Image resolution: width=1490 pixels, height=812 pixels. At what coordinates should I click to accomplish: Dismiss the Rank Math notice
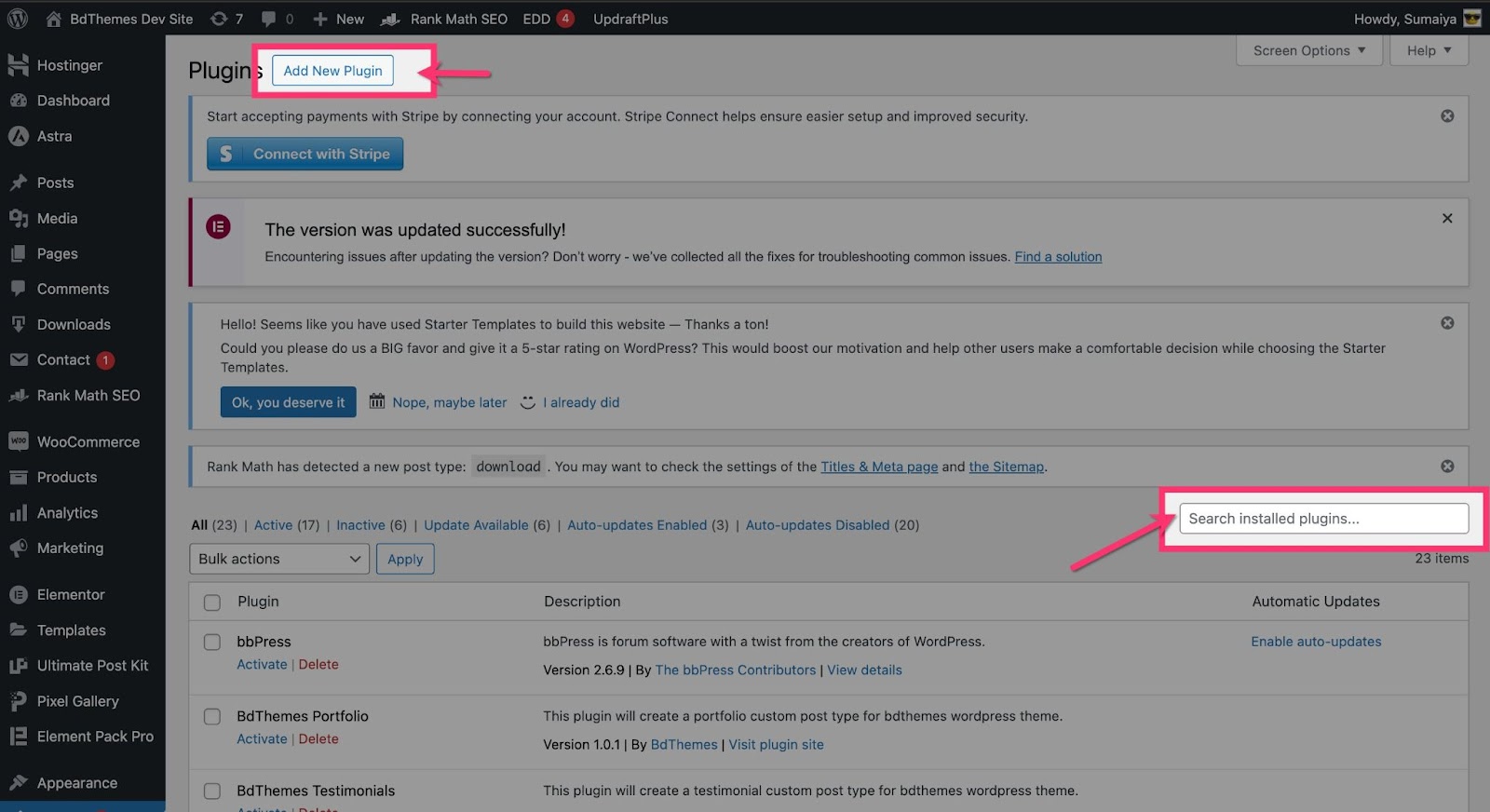click(1447, 467)
